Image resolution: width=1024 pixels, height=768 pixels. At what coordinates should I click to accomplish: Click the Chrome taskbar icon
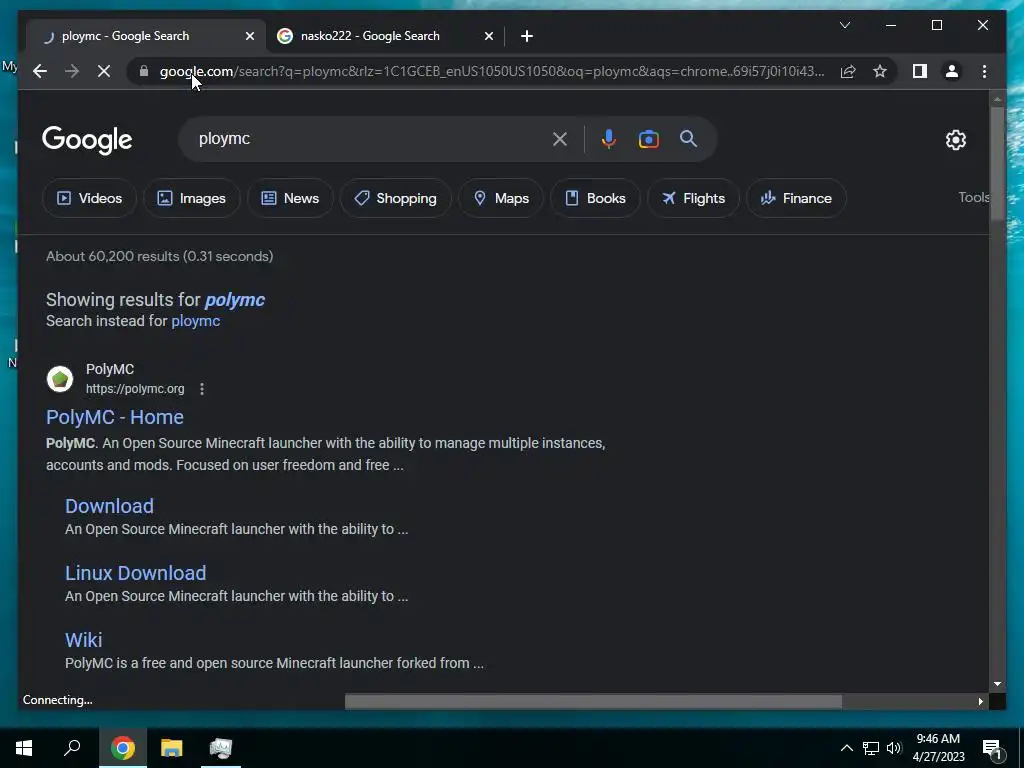click(123, 748)
